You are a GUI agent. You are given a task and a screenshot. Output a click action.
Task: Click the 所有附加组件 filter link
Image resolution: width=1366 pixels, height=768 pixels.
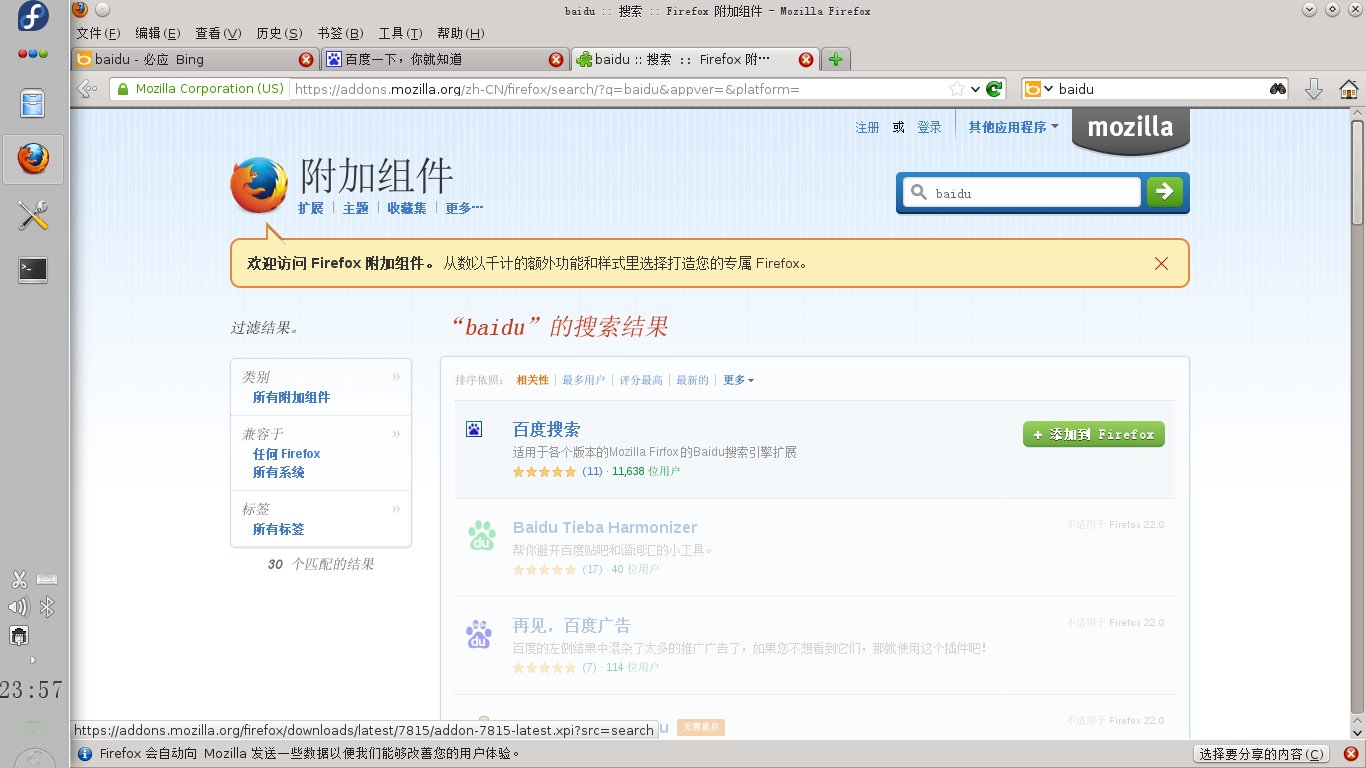point(291,397)
